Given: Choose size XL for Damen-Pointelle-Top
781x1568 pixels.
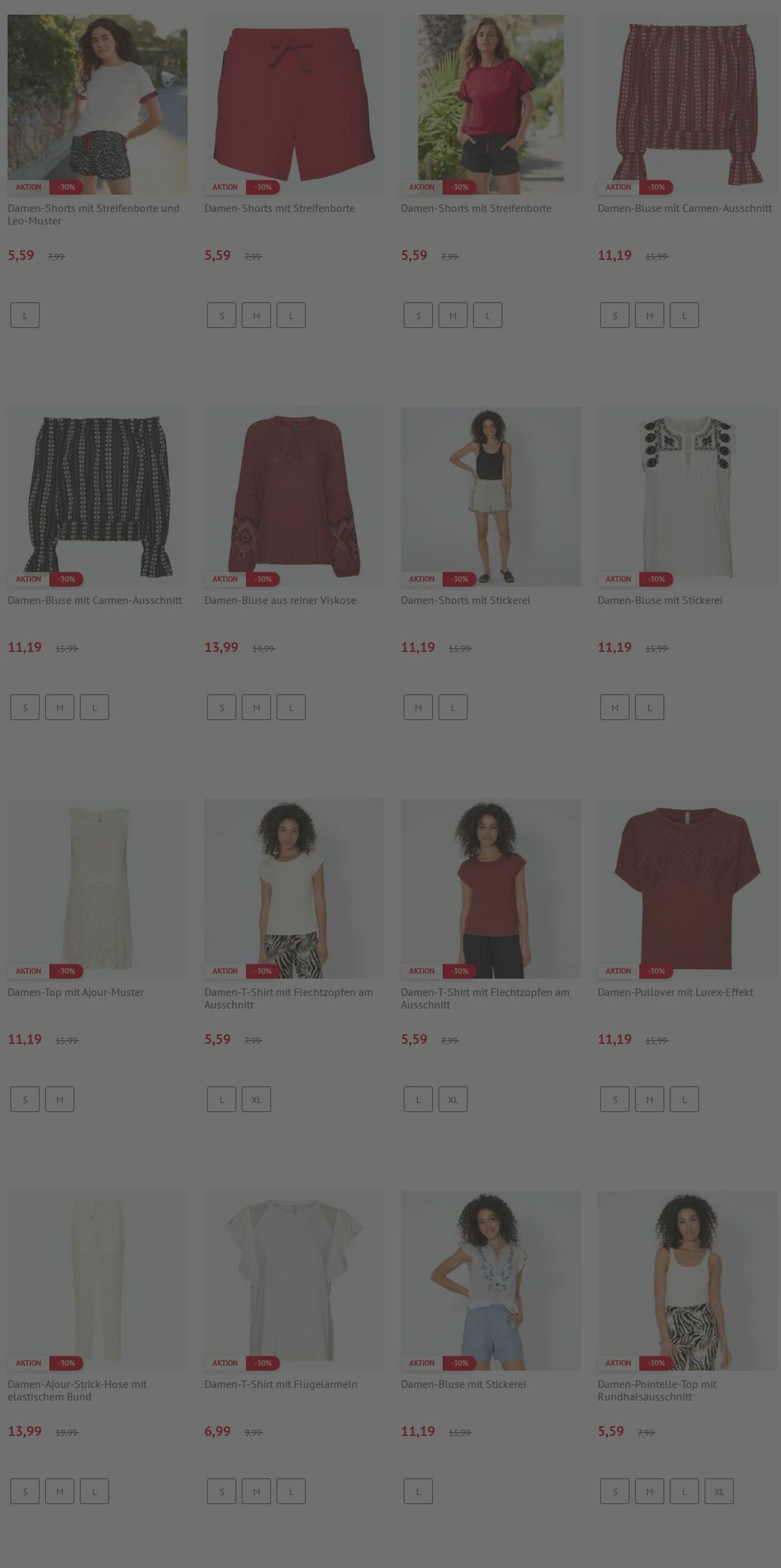Looking at the screenshot, I should pyautogui.click(x=719, y=1491).
